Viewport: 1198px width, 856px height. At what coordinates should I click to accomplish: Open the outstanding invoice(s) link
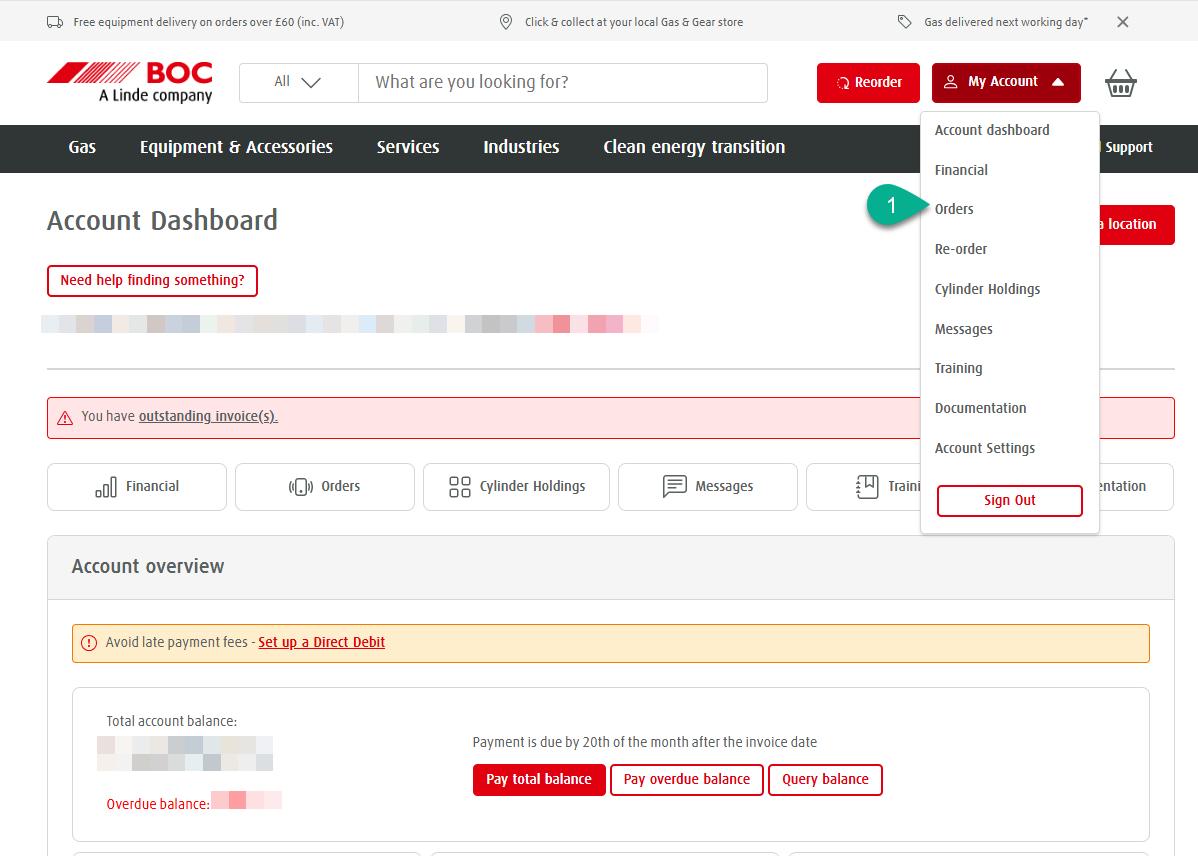[x=208, y=415]
